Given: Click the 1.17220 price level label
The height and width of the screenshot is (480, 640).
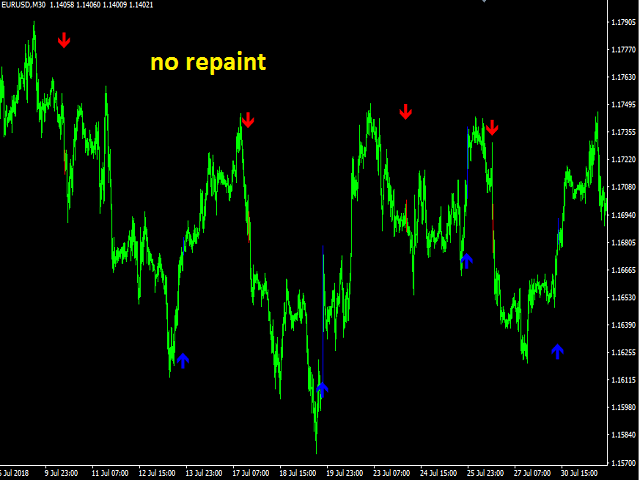Looking at the screenshot, I should coord(624,159).
